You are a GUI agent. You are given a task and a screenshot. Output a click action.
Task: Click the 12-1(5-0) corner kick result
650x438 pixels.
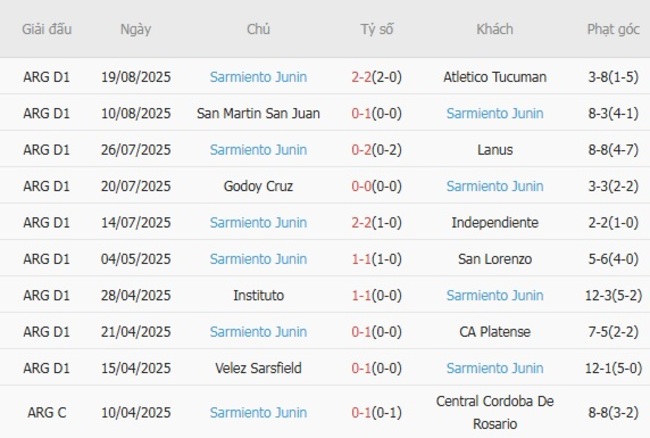coord(613,368)
